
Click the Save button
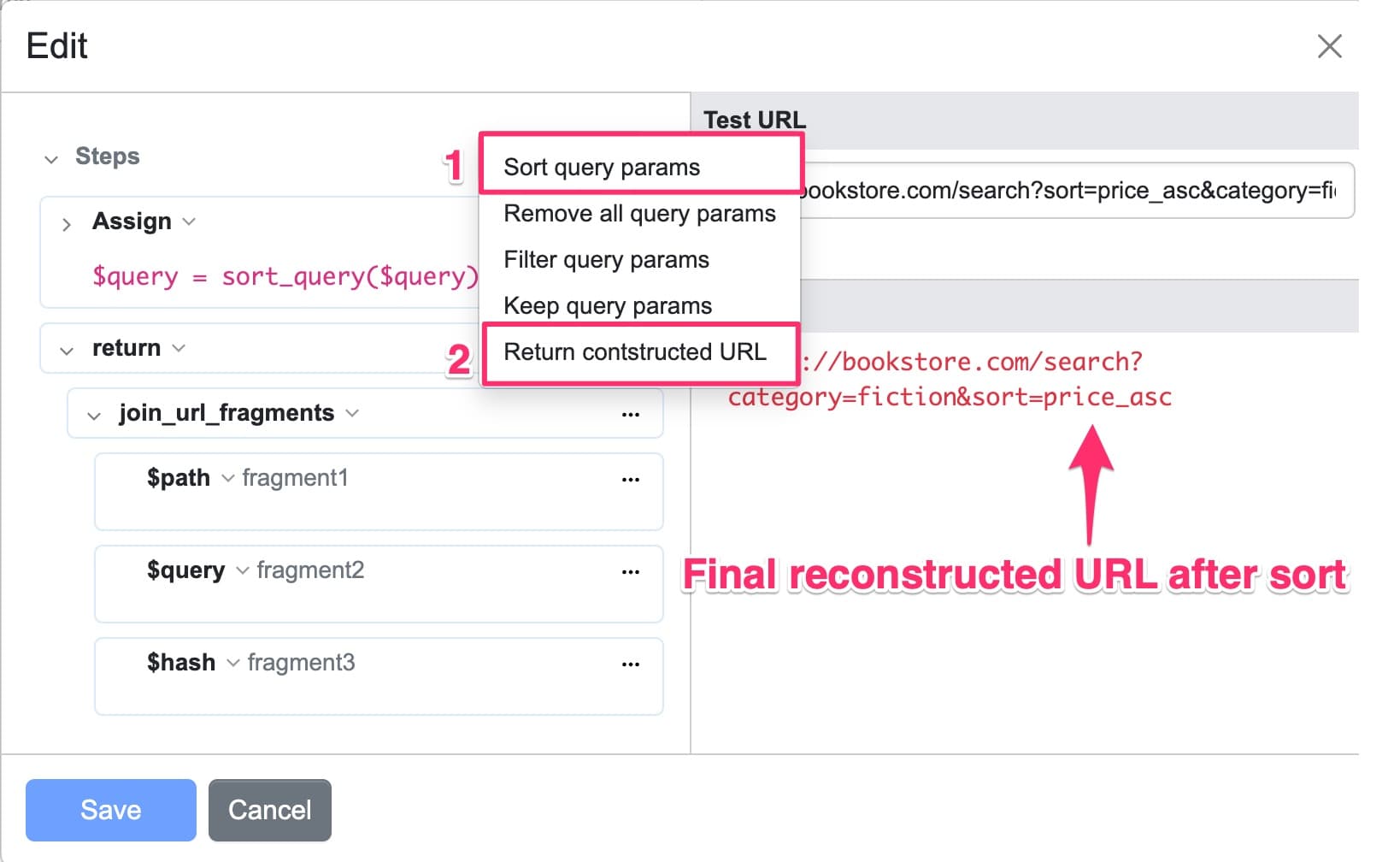(109, 810)
